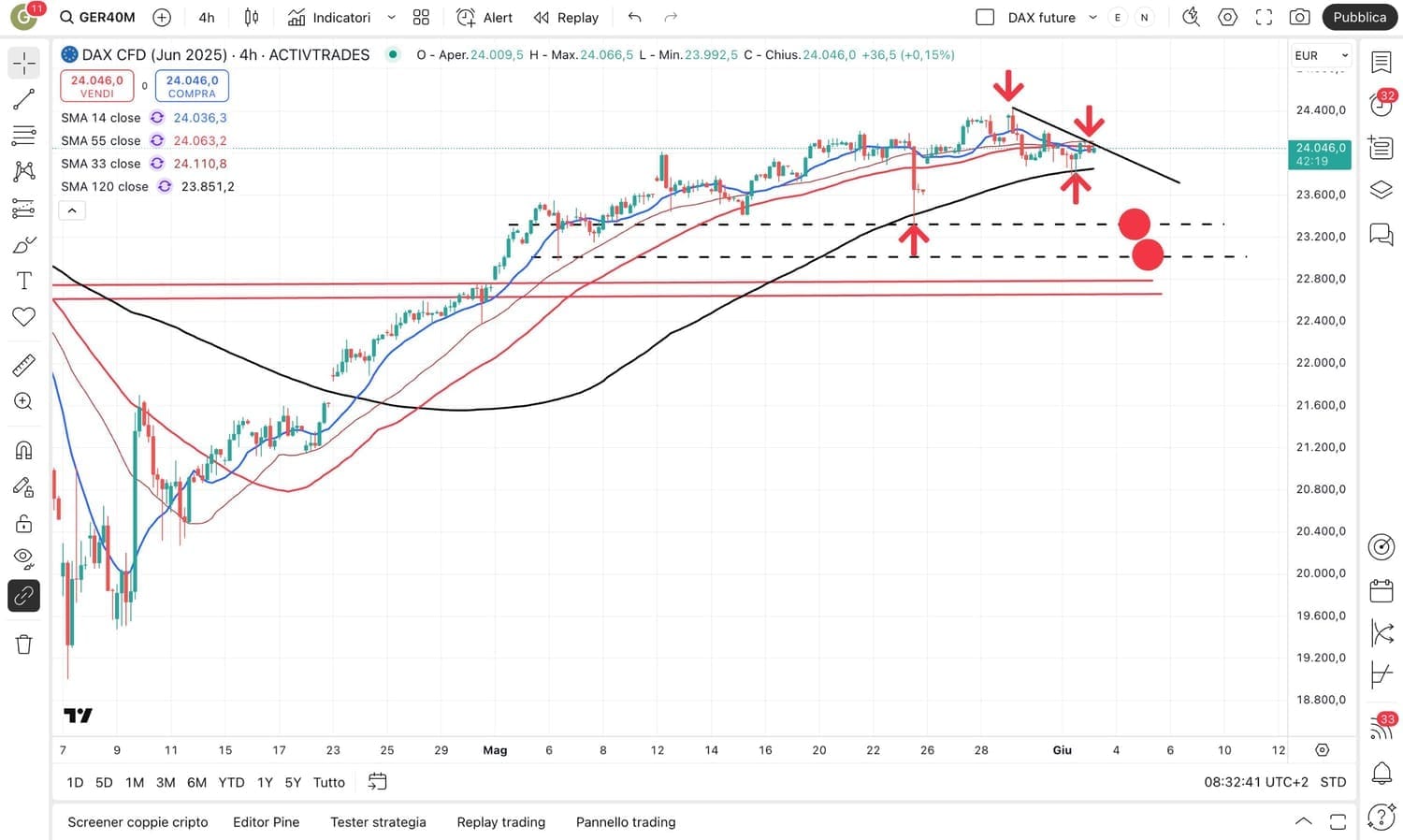The width and height of the screenshot is (1403, 840).
Task: Open the help center question icon
Action: click(1381, 817)
